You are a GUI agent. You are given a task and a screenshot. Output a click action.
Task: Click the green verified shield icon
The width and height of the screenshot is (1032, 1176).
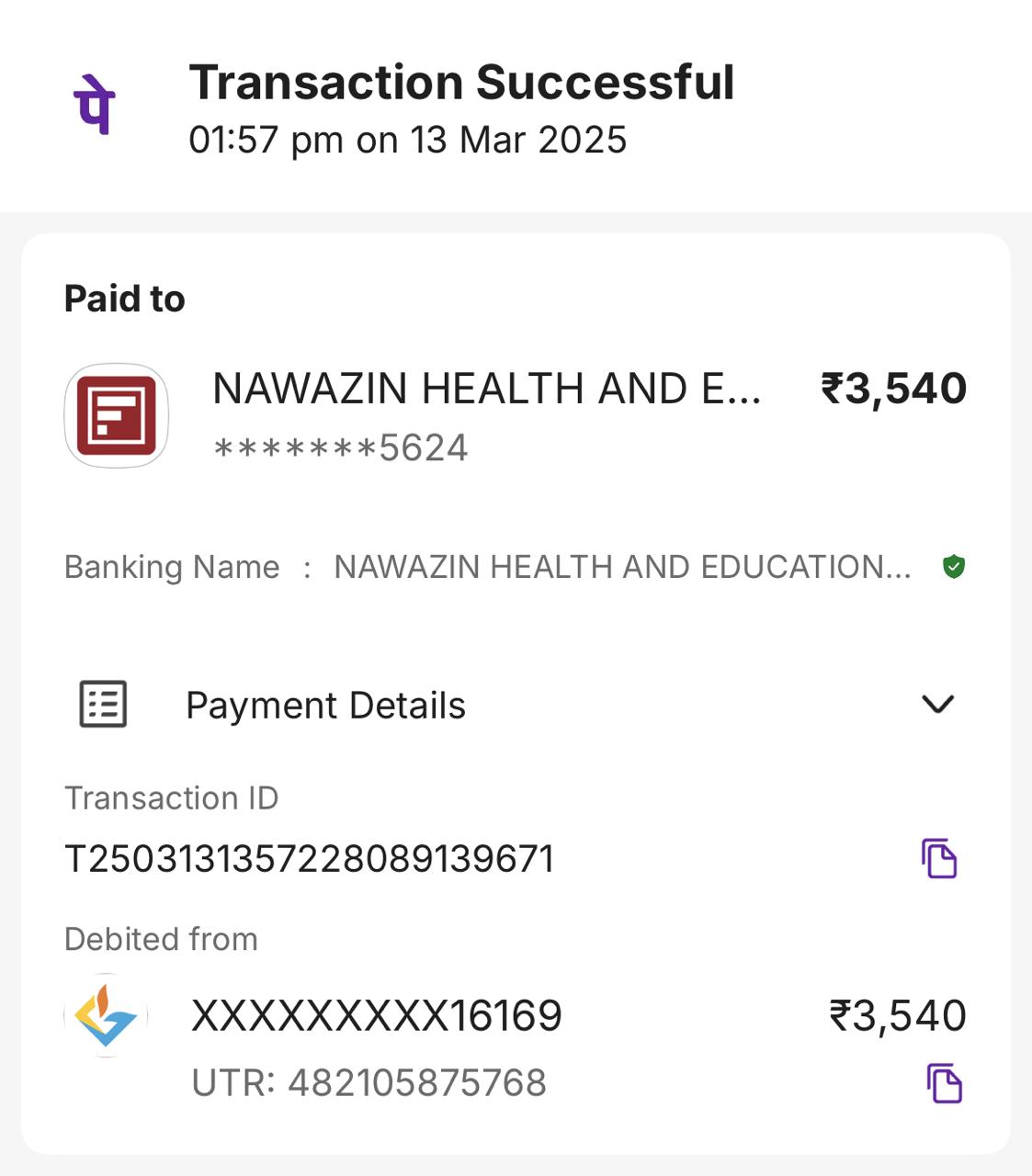954,567
